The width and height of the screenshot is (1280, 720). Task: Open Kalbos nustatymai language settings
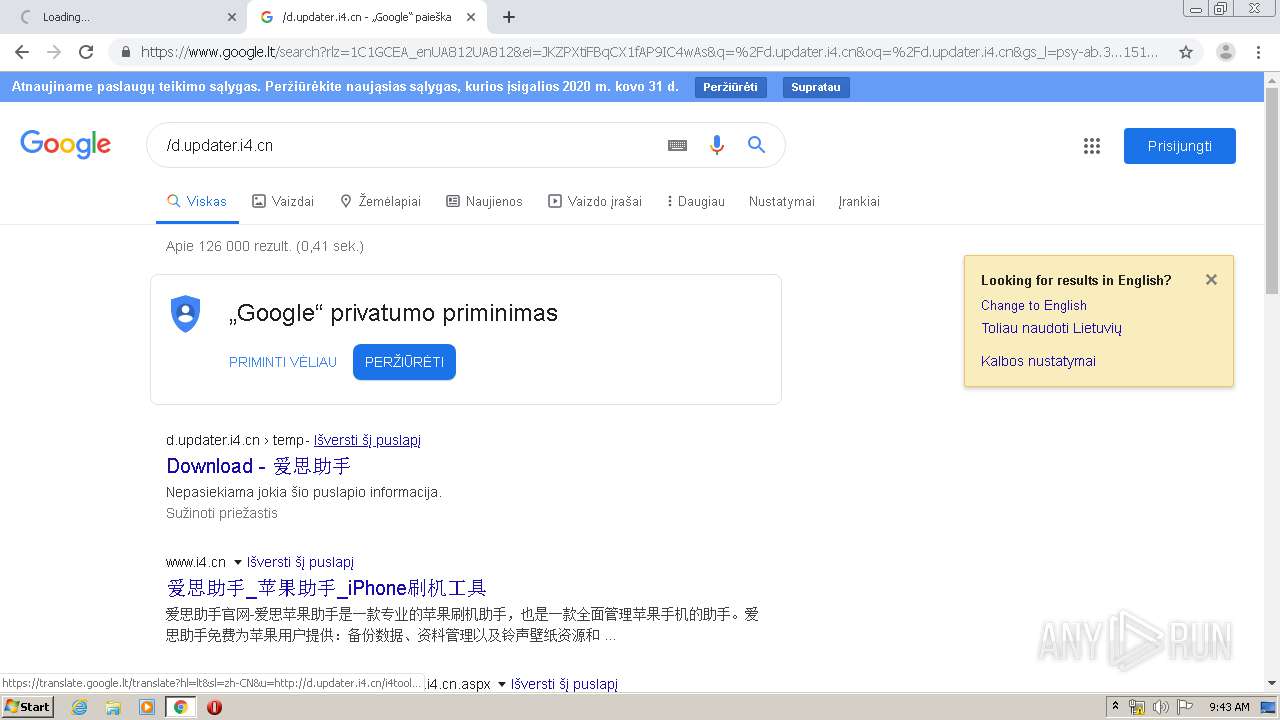click(1038, 361)
